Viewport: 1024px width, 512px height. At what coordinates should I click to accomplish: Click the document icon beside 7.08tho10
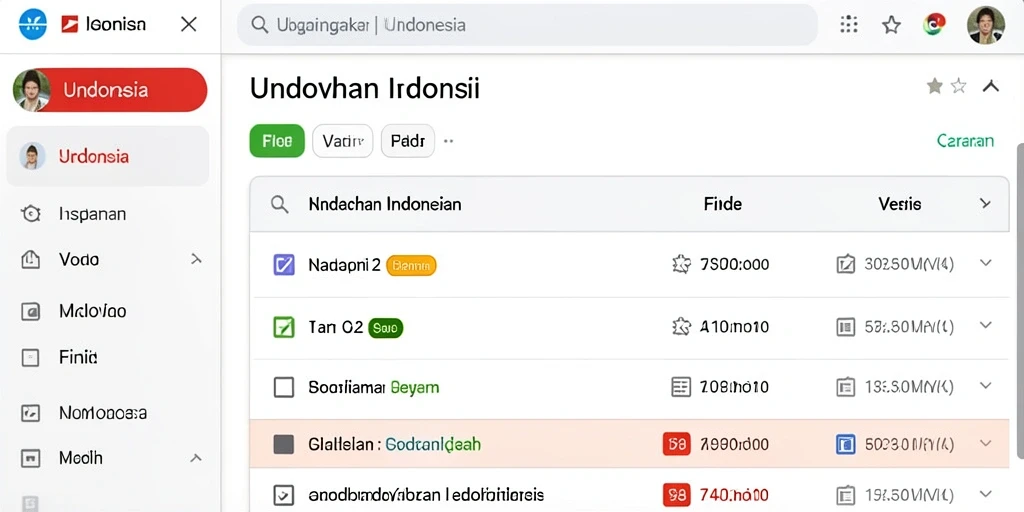click(x=681, y=387)
